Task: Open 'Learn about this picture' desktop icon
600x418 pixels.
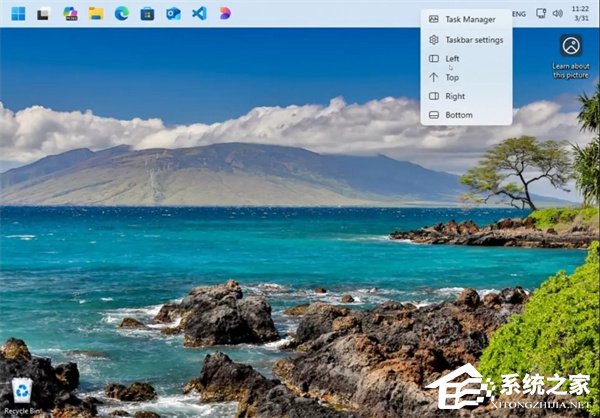Action: pyautogui.click(x=571, y=56)
